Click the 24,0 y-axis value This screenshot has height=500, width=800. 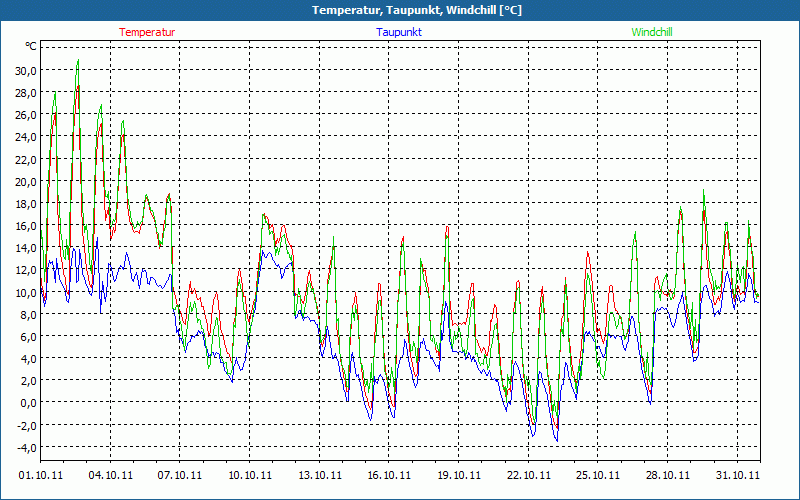26,137
